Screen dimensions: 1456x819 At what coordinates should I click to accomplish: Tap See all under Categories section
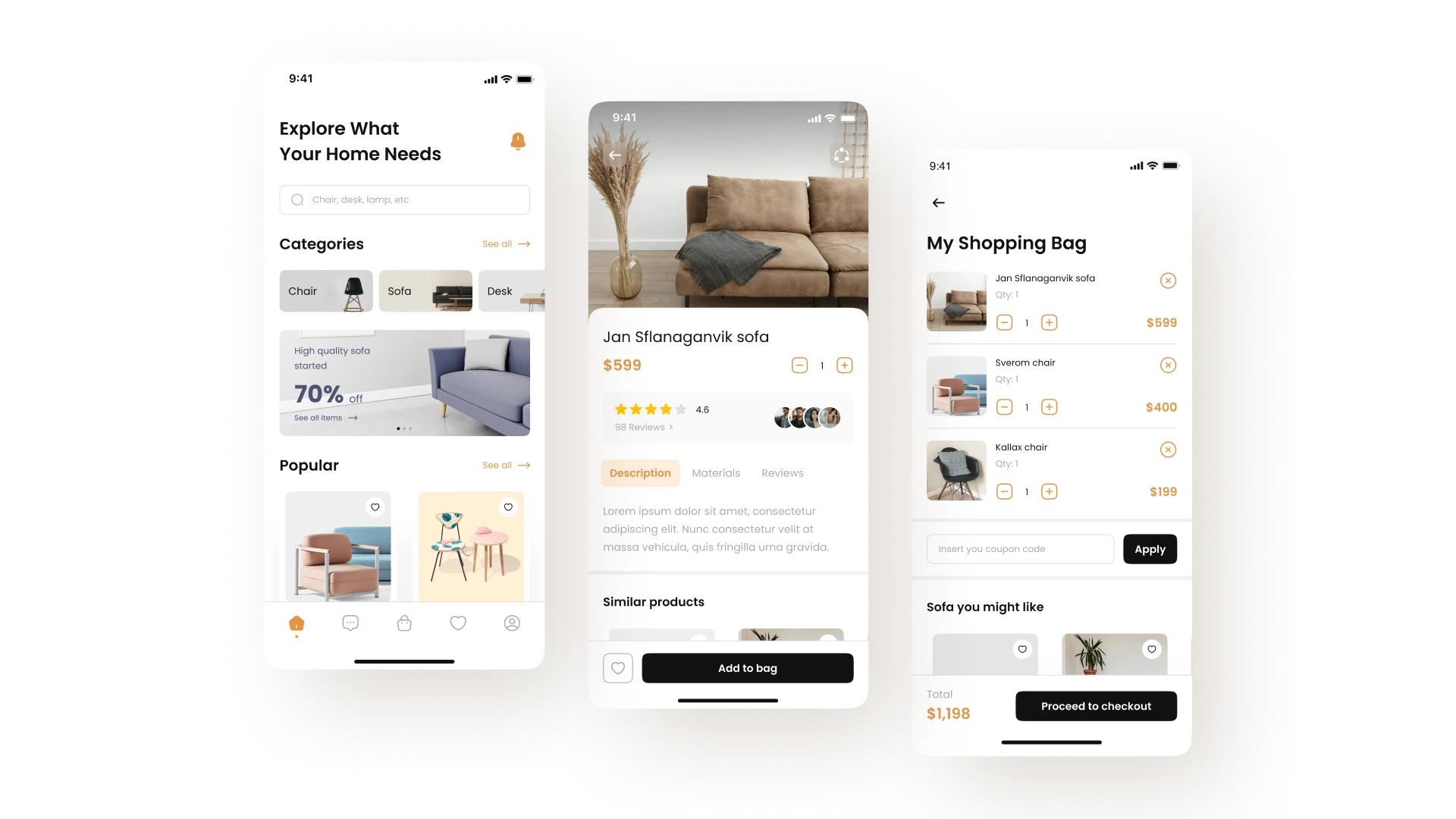coord(503,244)
